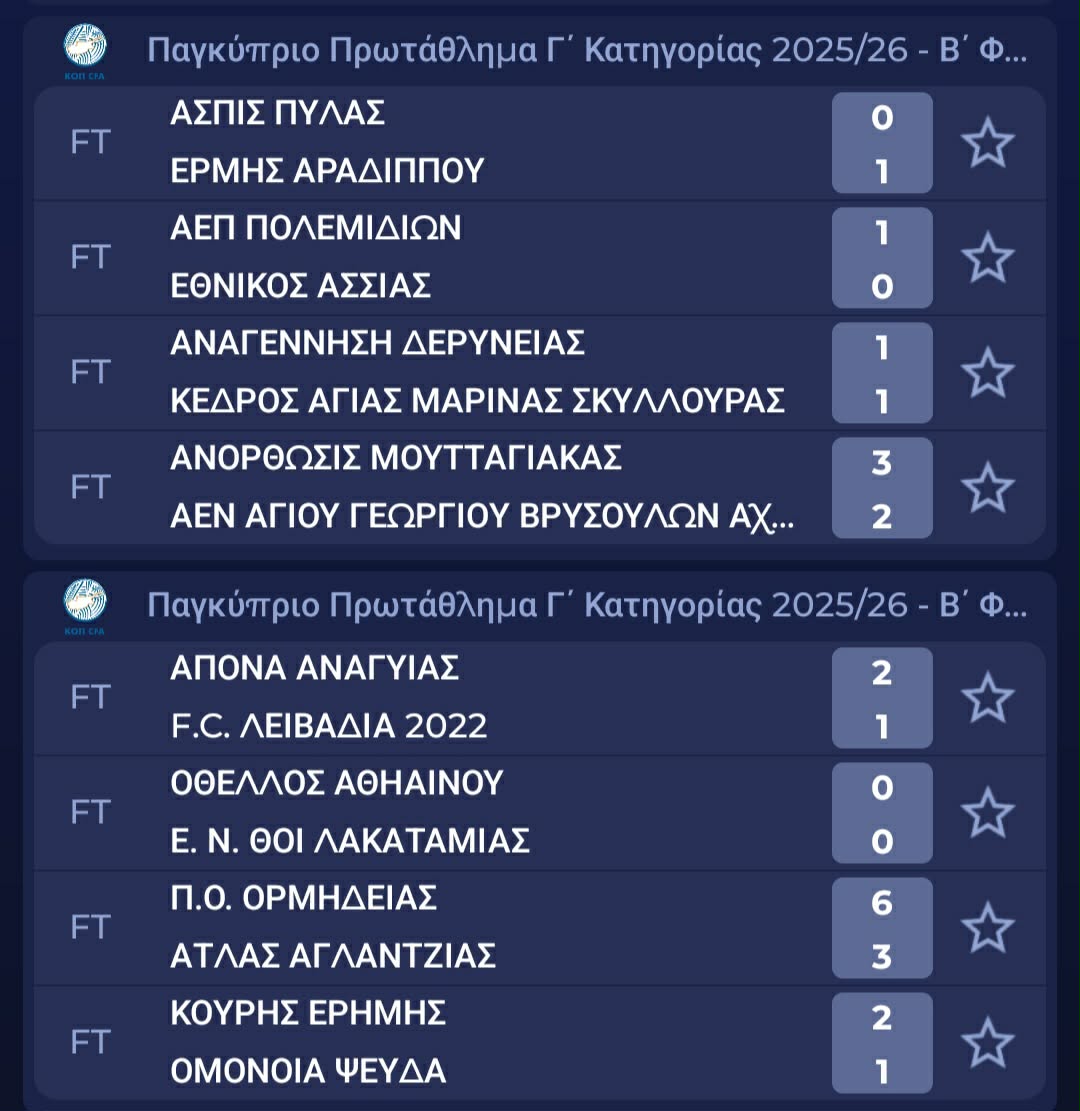Viewport: 1080px width, 1111px height.
Task: Click the 3-2 score of ΑΝΟΡΘΩΣΙΣ ΜΟΥΤΤΑΓΙΑΚΑΣ match
Action: (x=882, y=488)
